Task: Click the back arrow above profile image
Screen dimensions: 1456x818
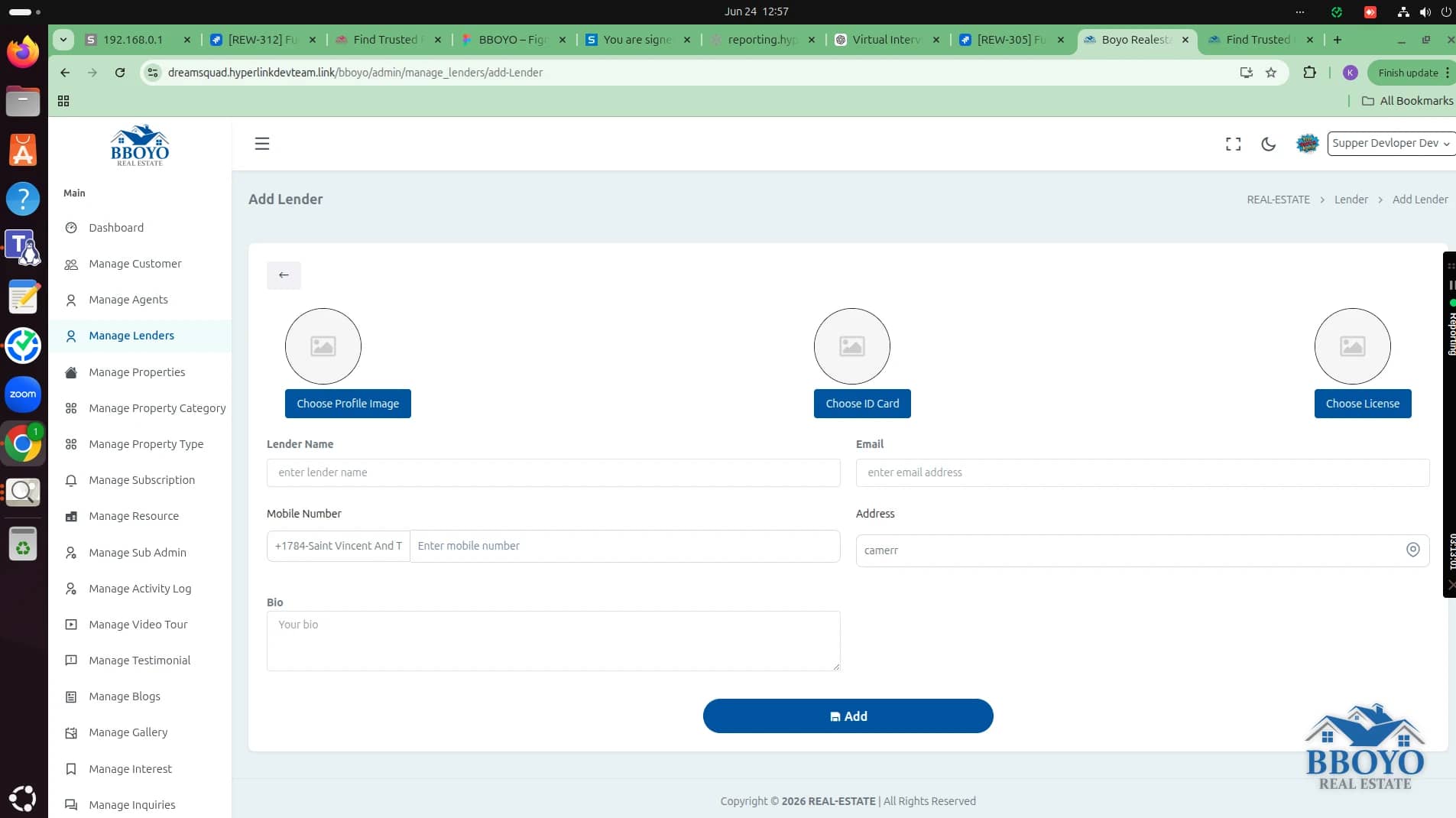Action: [x=284, y=275]
